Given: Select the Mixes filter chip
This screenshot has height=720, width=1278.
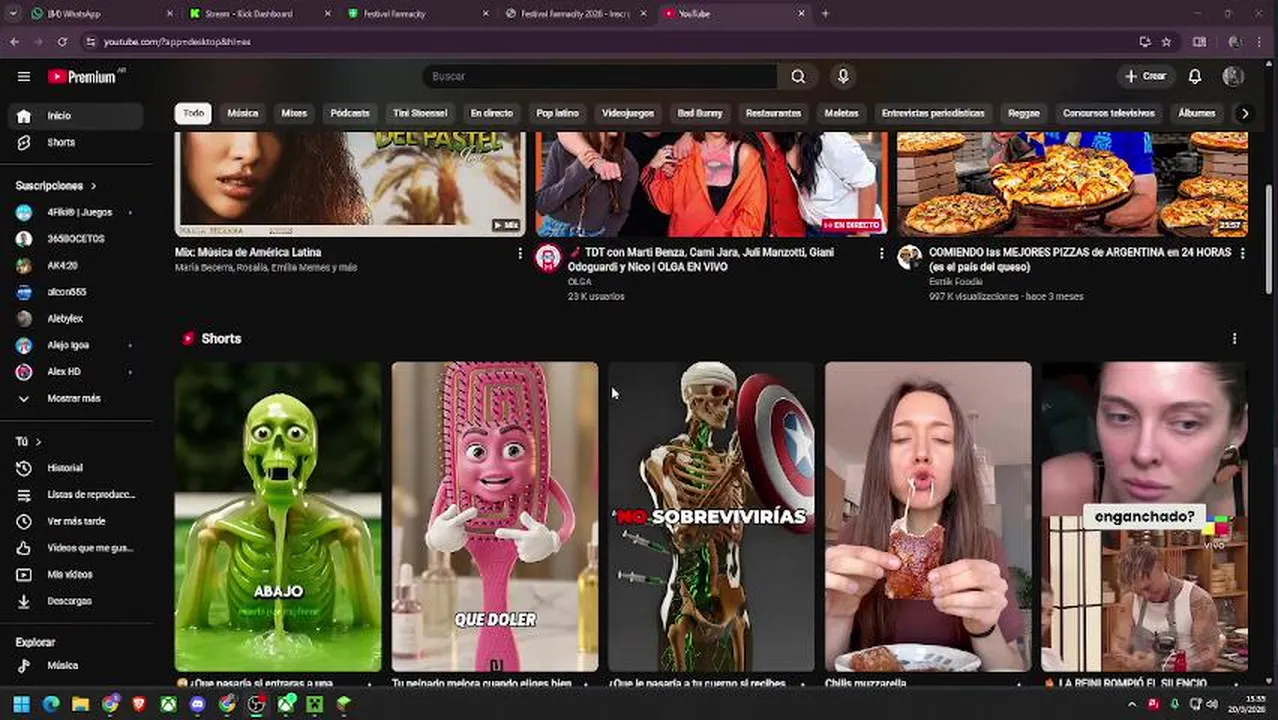Looking at the screenshot, I should pos(294,113).
